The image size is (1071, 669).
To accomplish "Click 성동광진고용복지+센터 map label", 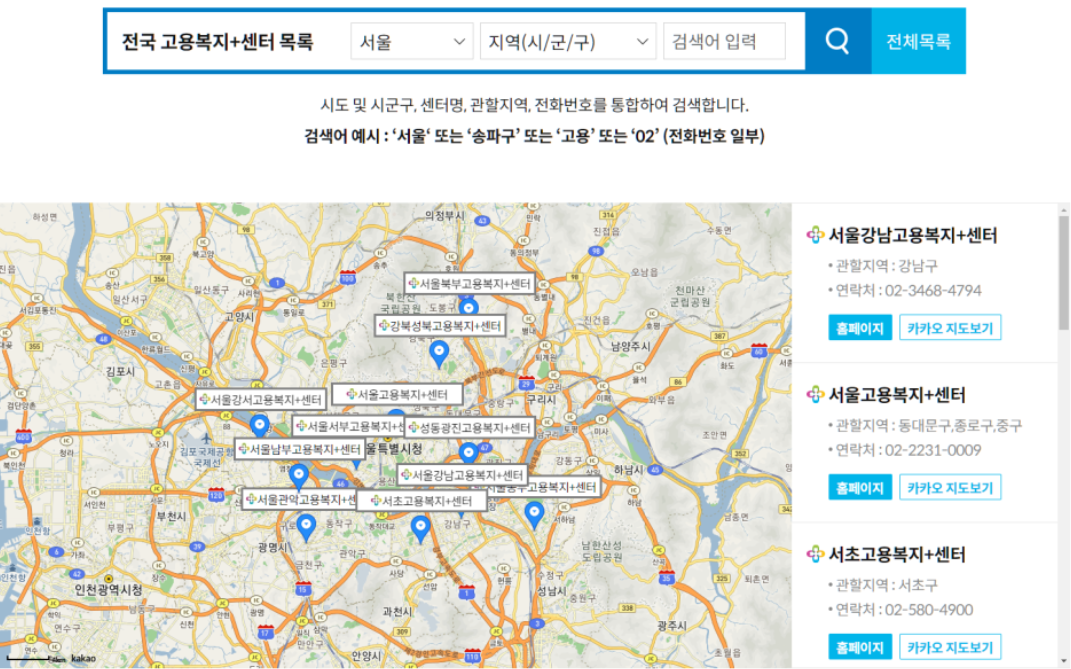I will (469, 428).
